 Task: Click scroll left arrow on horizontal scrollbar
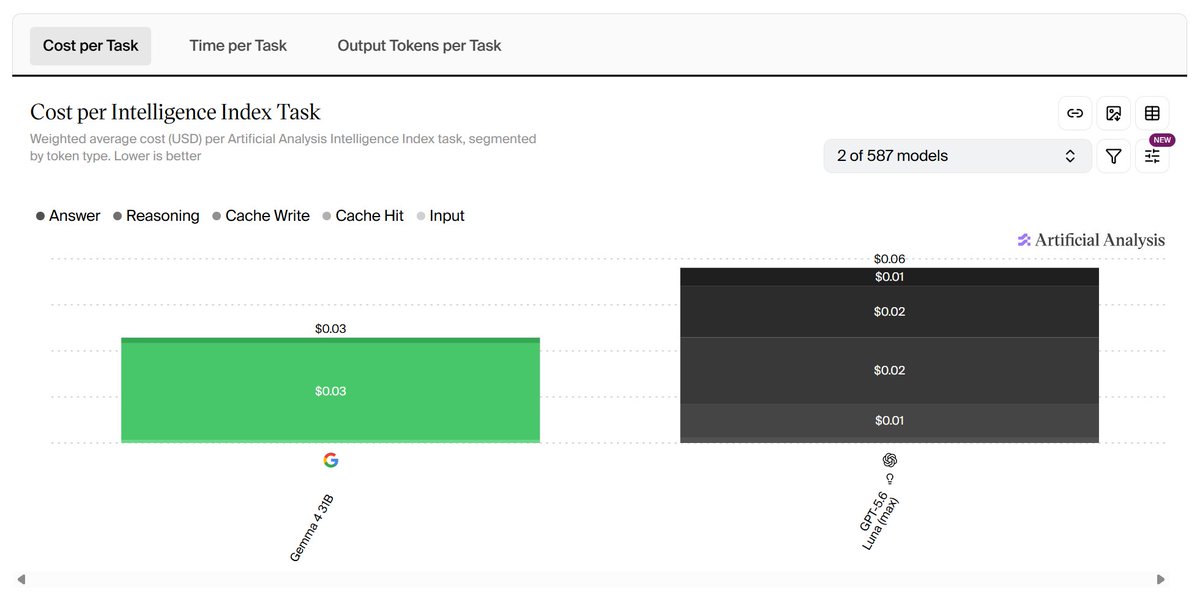point(22,579)
